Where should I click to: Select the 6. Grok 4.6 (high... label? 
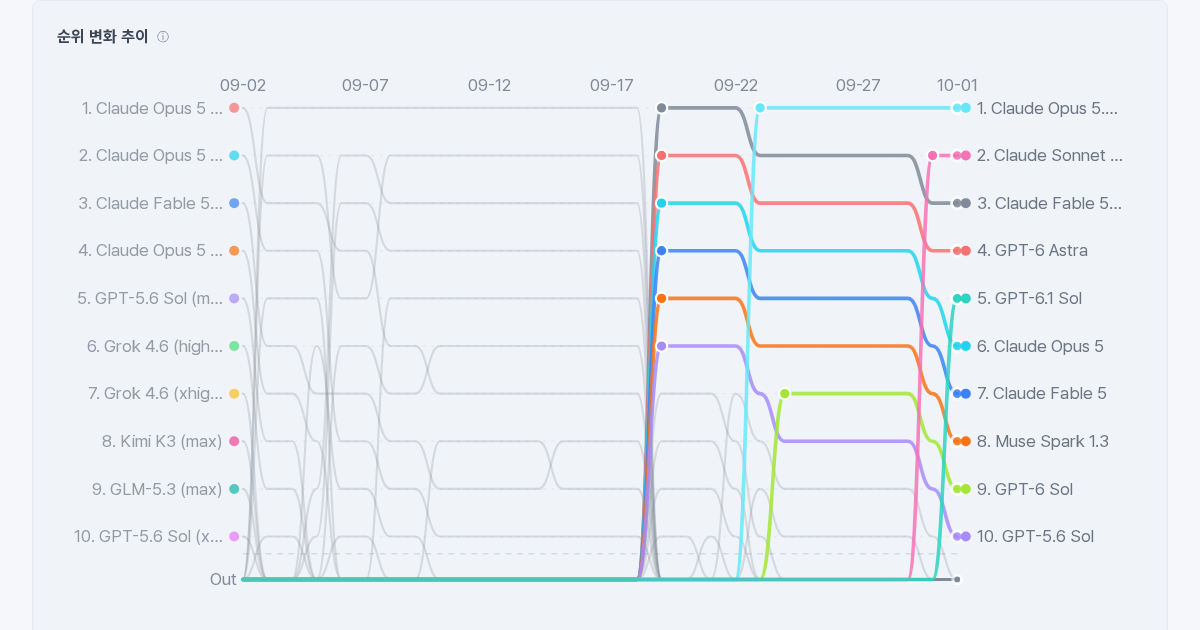(x=155, y=346)
